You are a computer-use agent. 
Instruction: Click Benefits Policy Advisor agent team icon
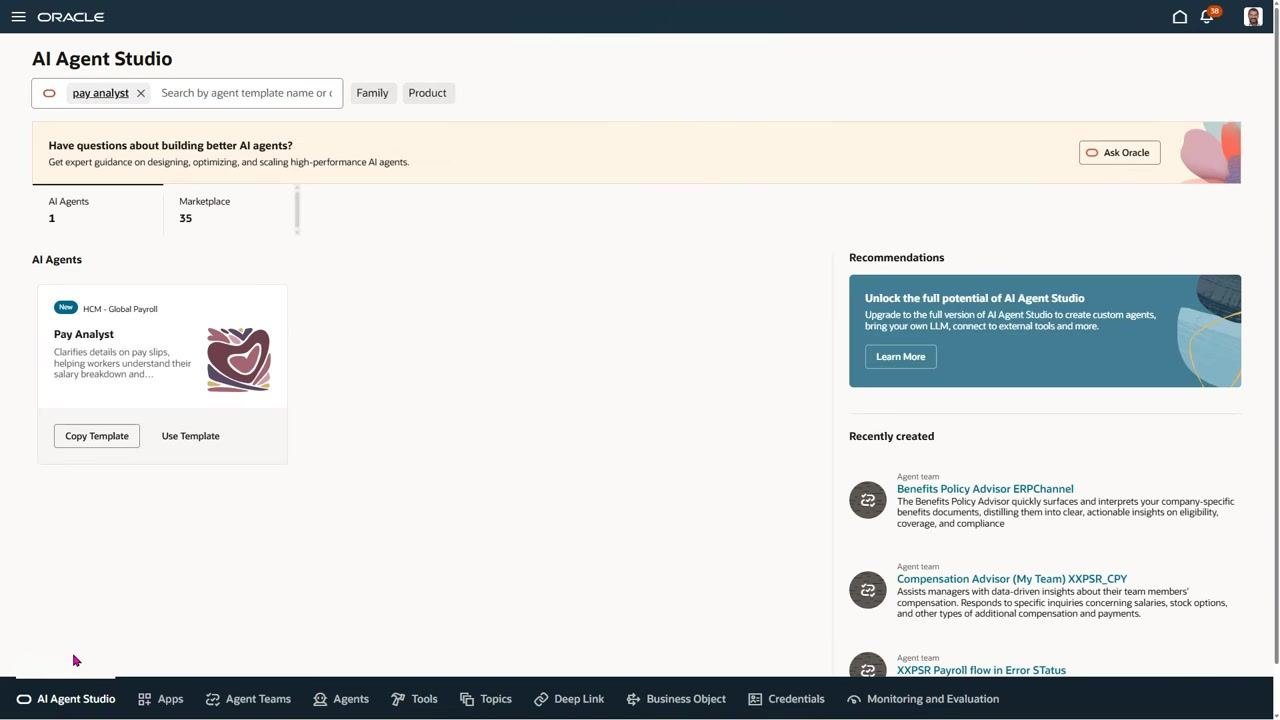point(868,500)
